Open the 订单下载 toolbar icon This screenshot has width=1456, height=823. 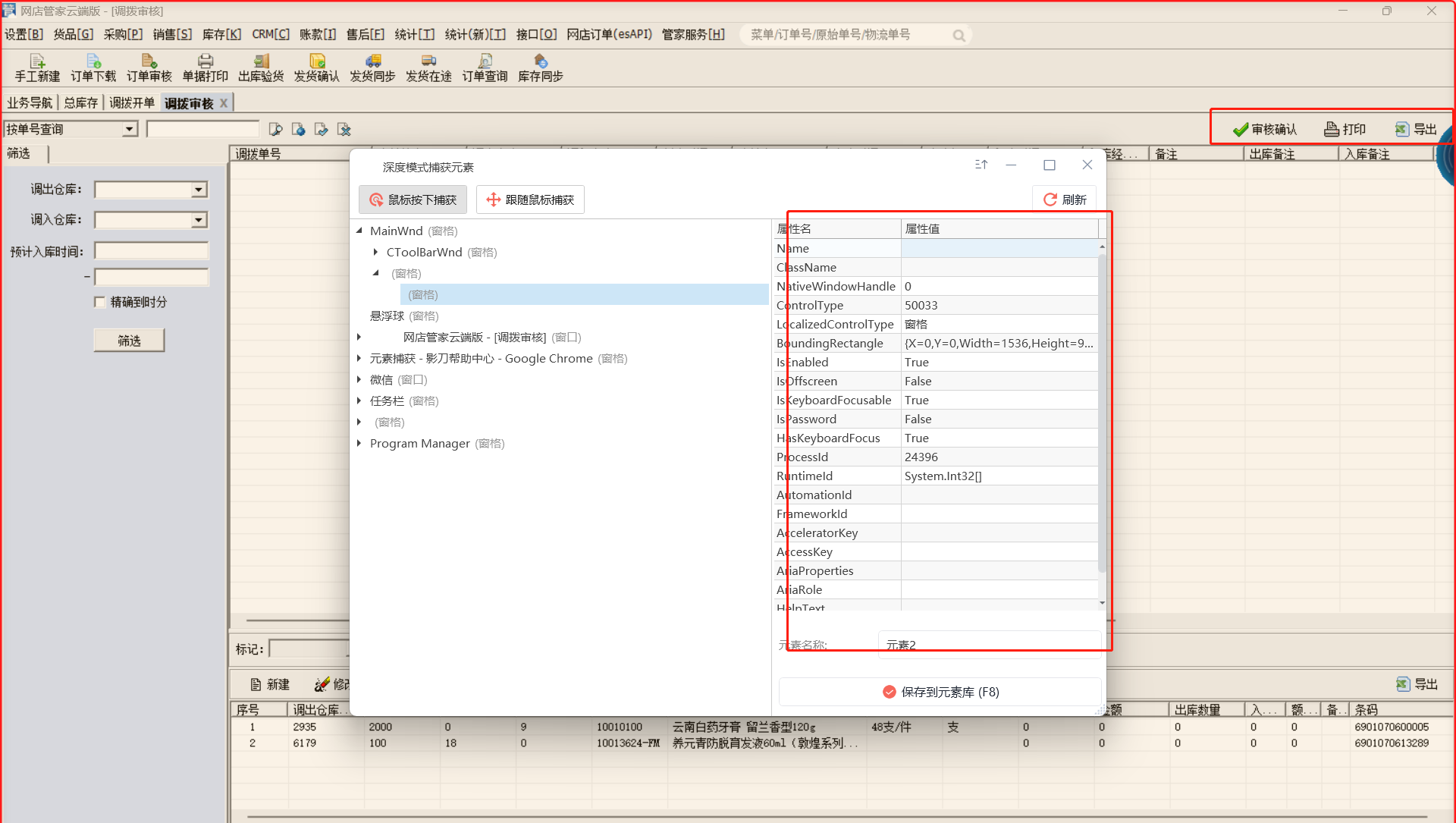click(93, 61)
